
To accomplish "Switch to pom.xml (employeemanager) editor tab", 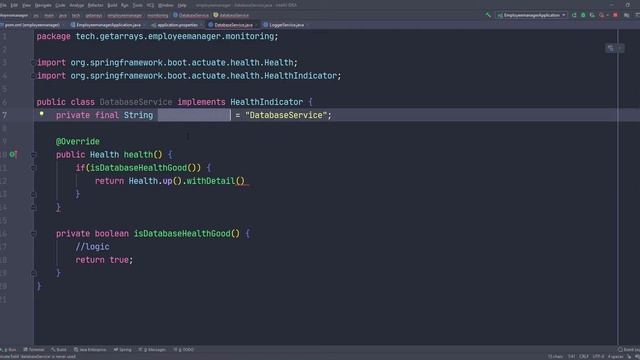I will click(32, 25).
